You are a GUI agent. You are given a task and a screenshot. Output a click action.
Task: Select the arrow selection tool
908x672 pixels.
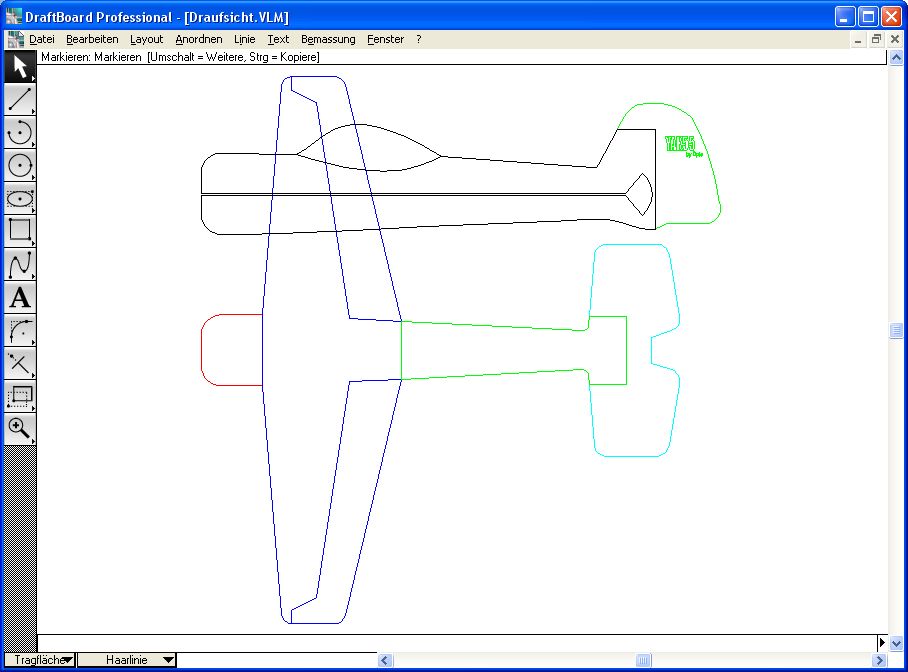pos(20,67)
